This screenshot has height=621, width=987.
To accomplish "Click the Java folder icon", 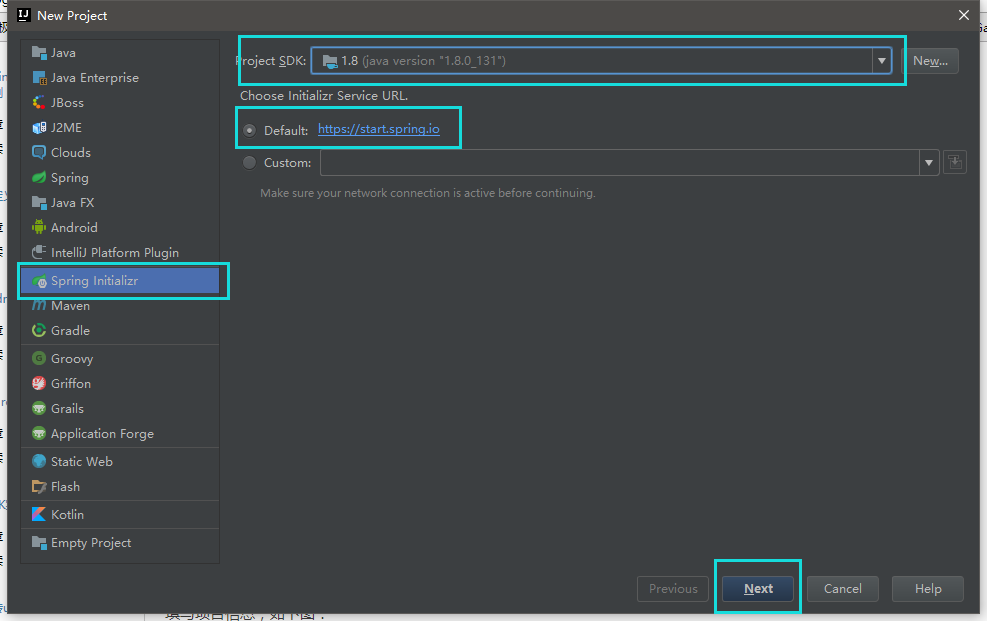I will pos(39,53).
